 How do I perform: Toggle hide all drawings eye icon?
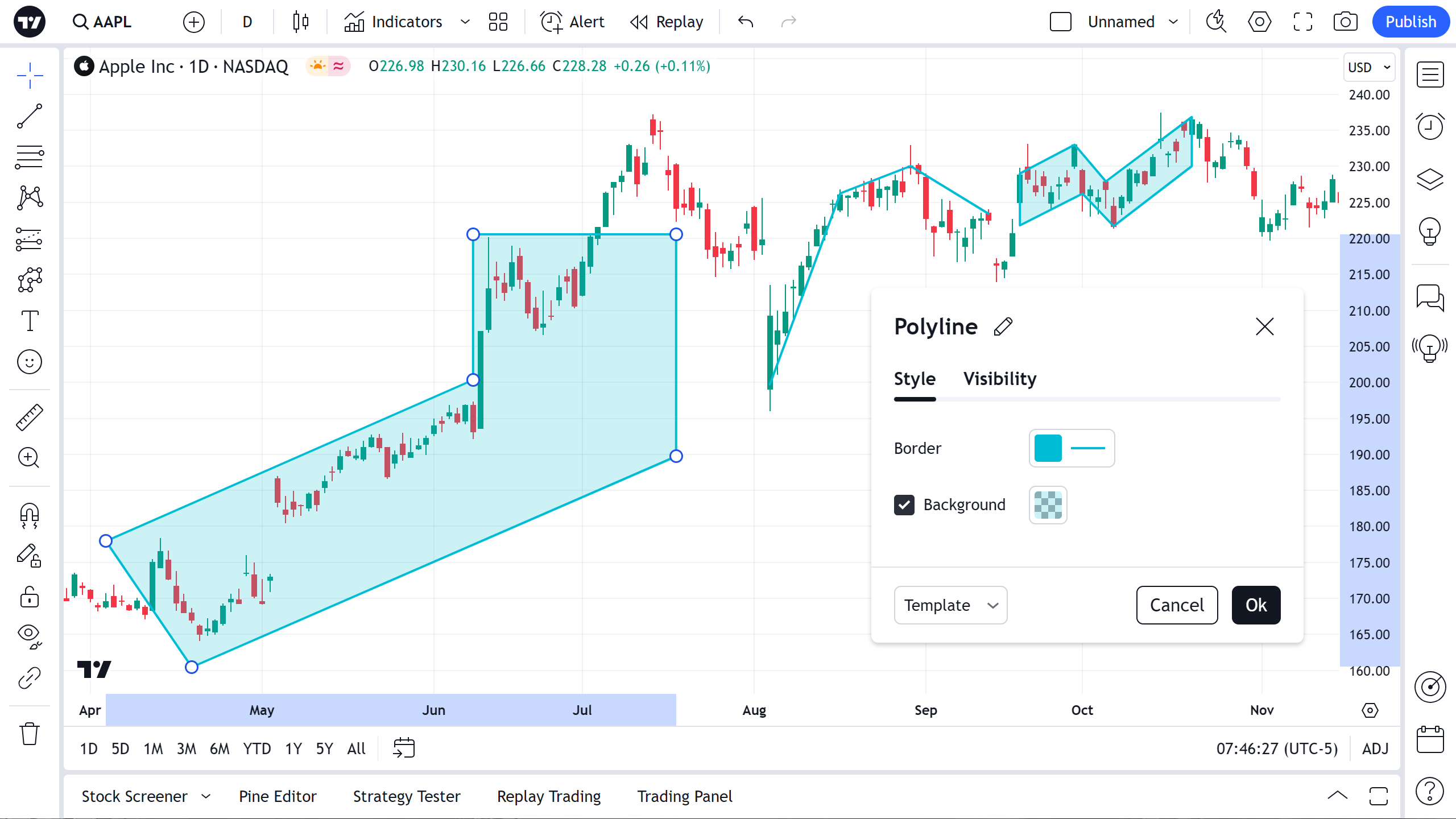click(30, 636)
